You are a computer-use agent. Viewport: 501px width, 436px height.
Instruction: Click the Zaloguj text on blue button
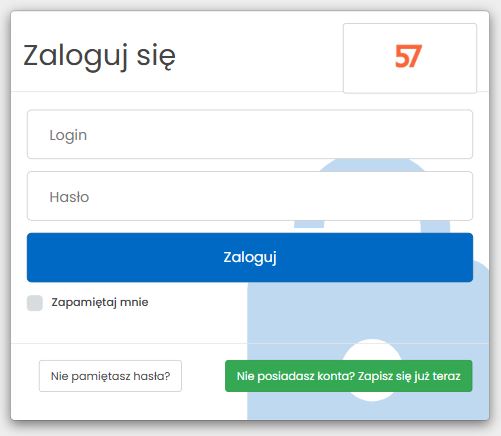click(250, 258)
